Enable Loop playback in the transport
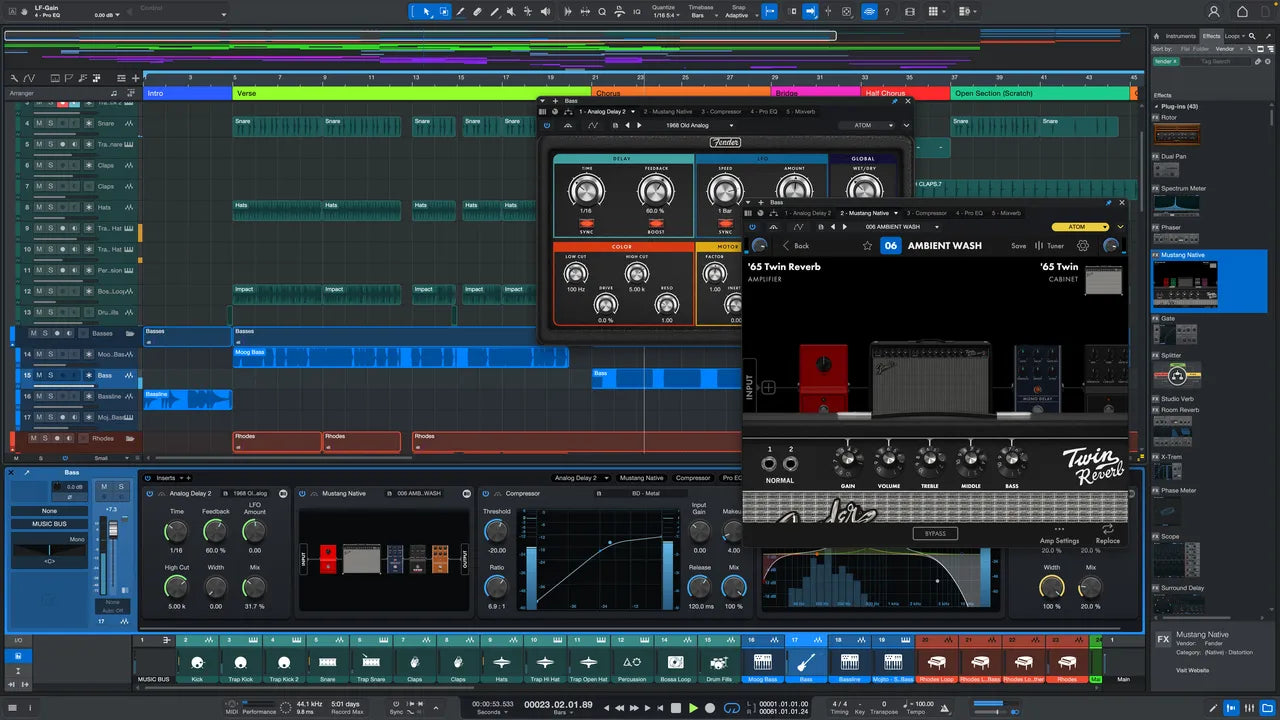This screenshot has height=720, width=1280. [732, 707]
